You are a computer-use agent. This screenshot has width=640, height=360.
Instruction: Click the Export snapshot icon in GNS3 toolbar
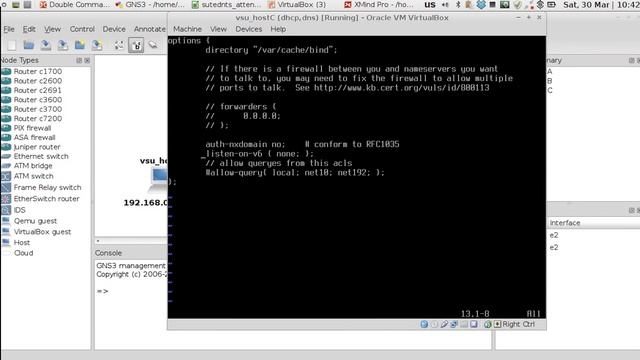pyautogui.click(x=97, y=45)
